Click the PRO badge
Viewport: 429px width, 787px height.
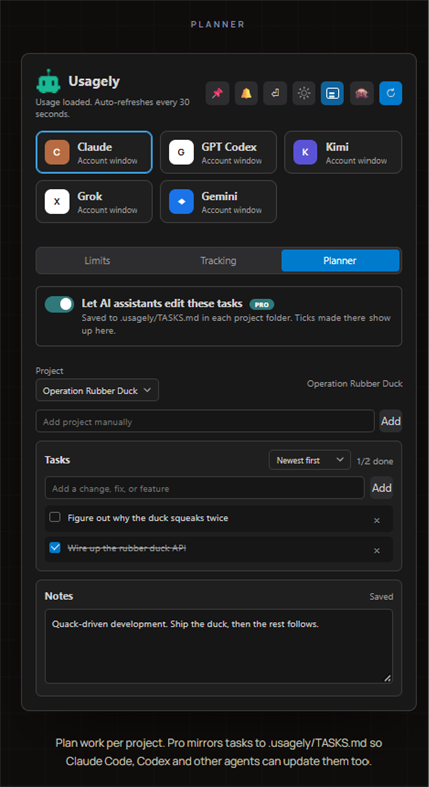point(262,304)
